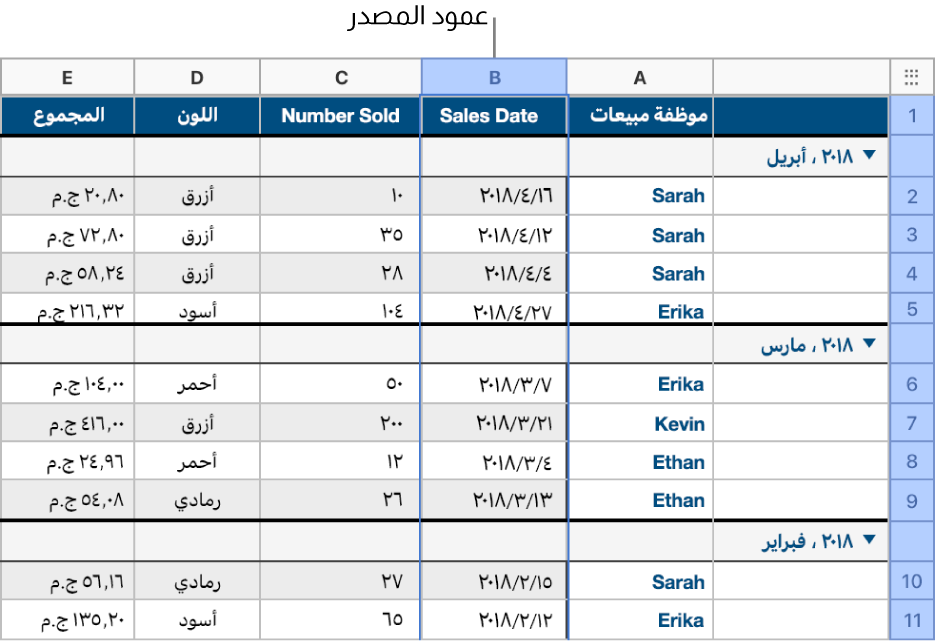The width and height of the screenshot is (935, 641).
Task: Select row 5 using its row number tab
Action: [911, 311]
